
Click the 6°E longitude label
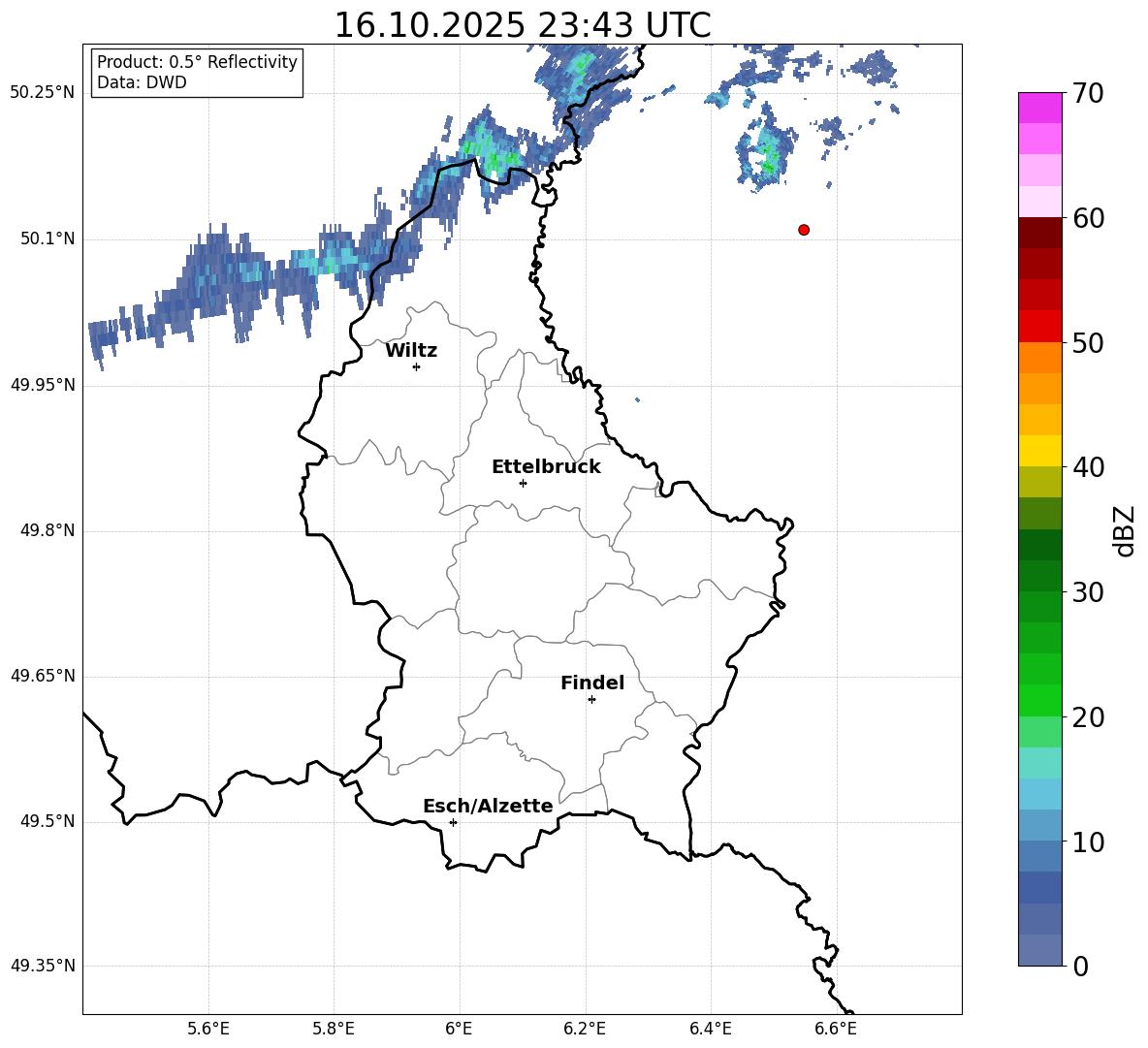(x=459, y=1029)
